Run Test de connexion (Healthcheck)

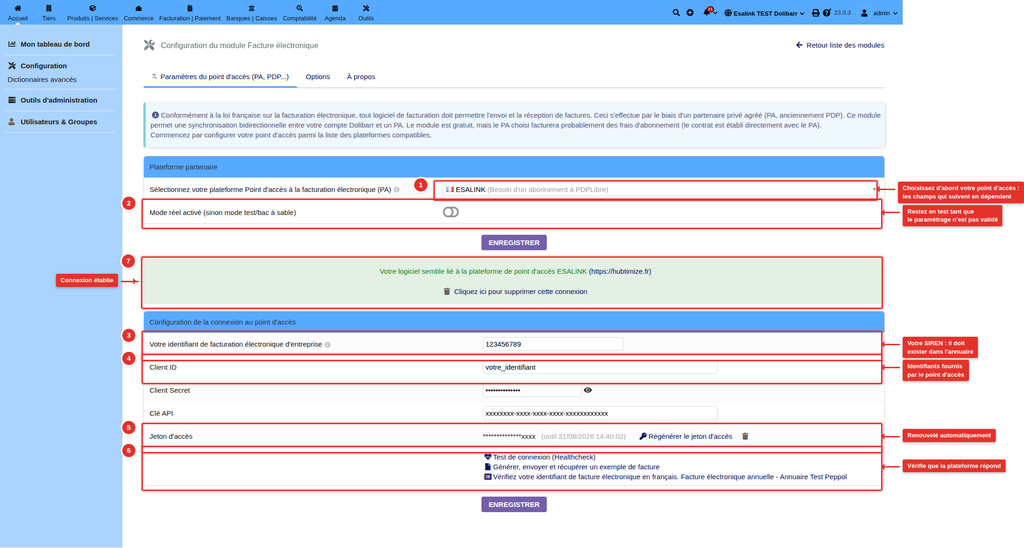pyautogui.click(x=539, y=457)
